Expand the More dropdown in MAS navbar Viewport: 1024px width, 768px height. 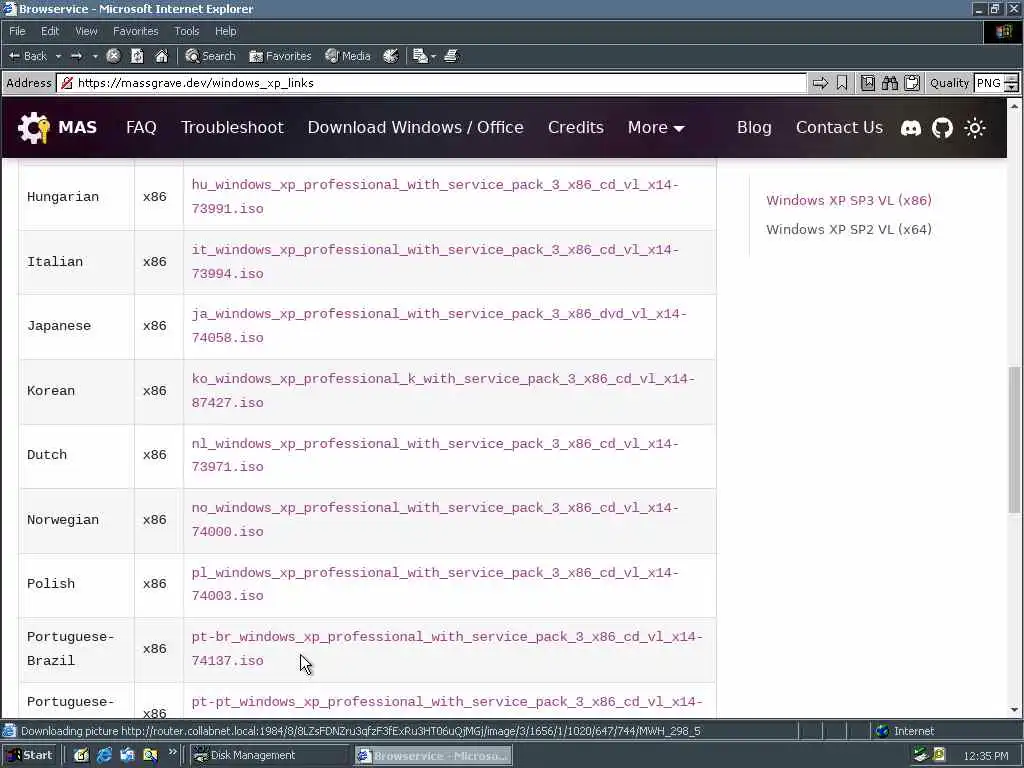coord(656,127)
